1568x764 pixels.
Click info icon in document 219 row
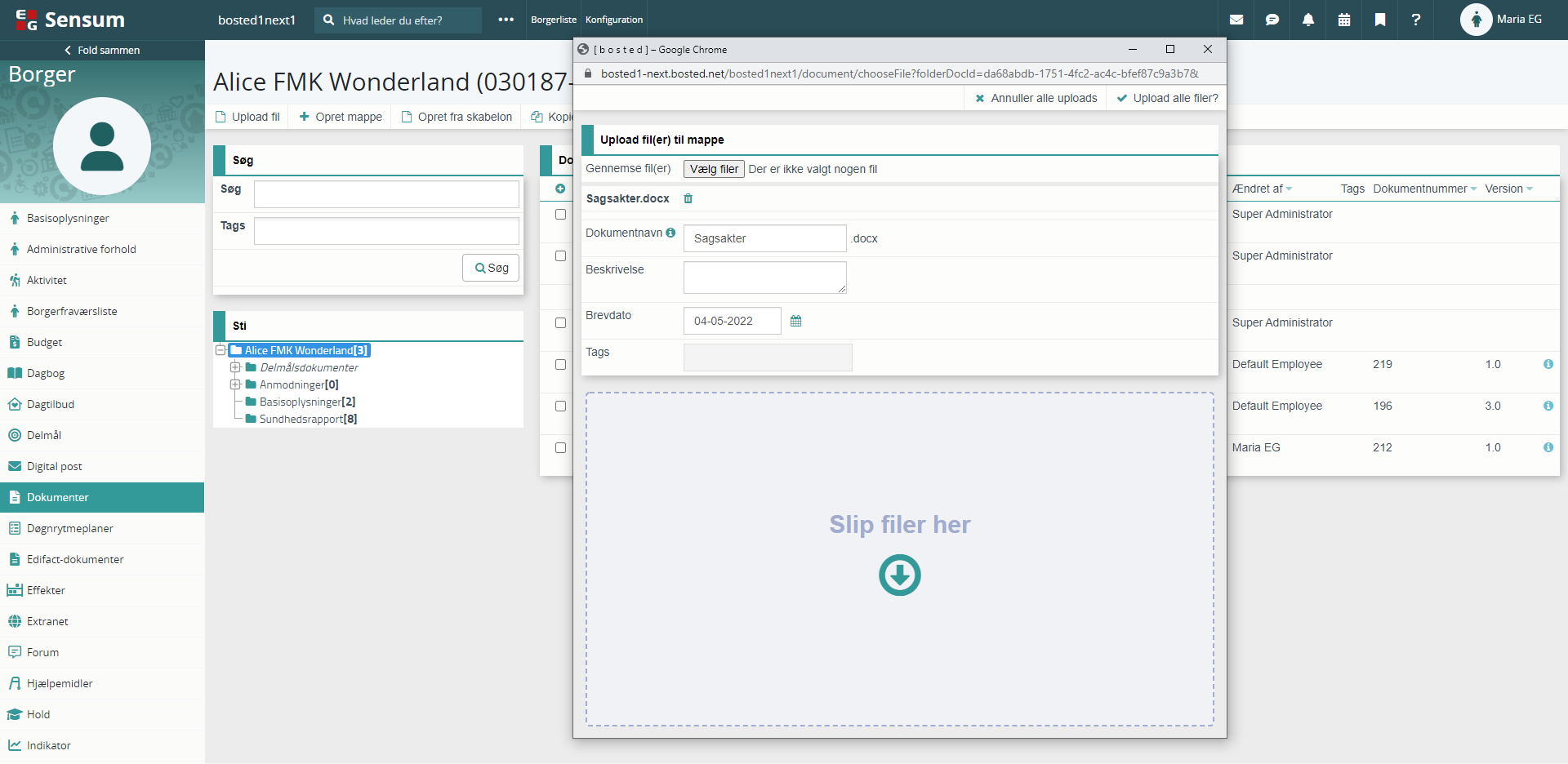[x=1548, y=364]
